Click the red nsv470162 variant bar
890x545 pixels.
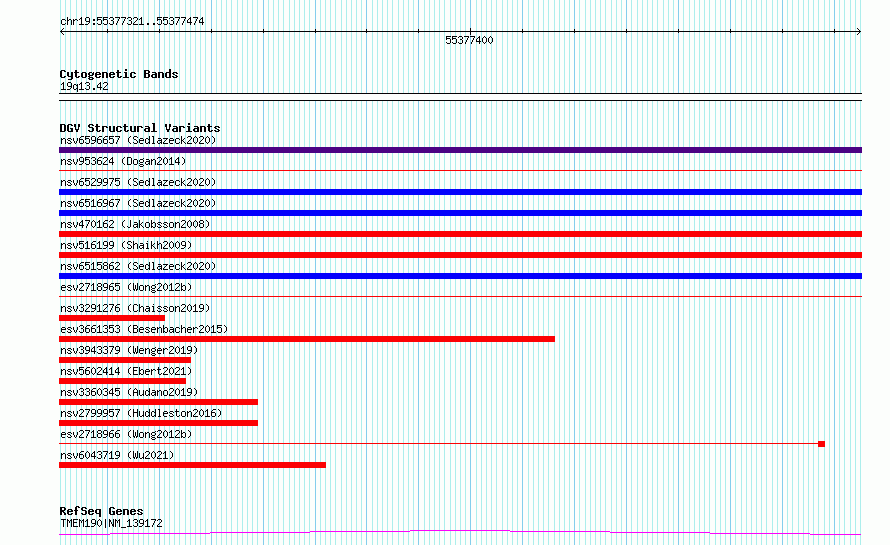(460, 234)
